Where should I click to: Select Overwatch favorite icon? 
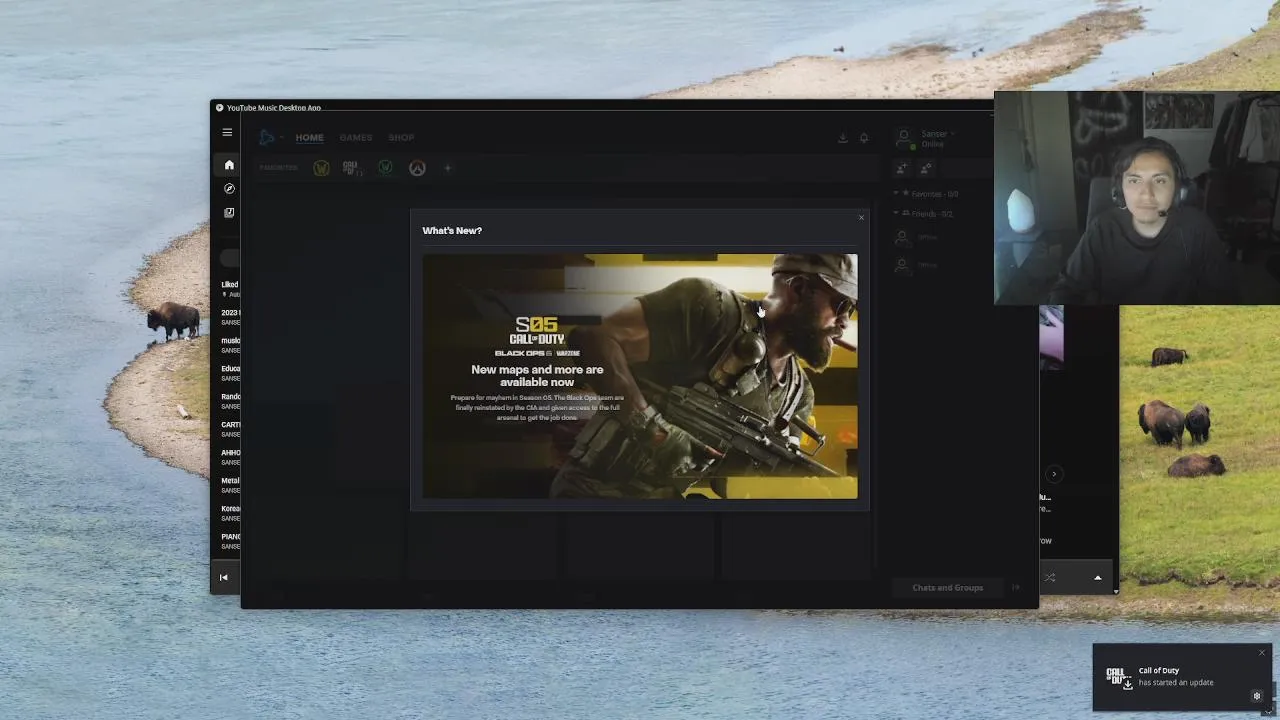tap(417, 168)
